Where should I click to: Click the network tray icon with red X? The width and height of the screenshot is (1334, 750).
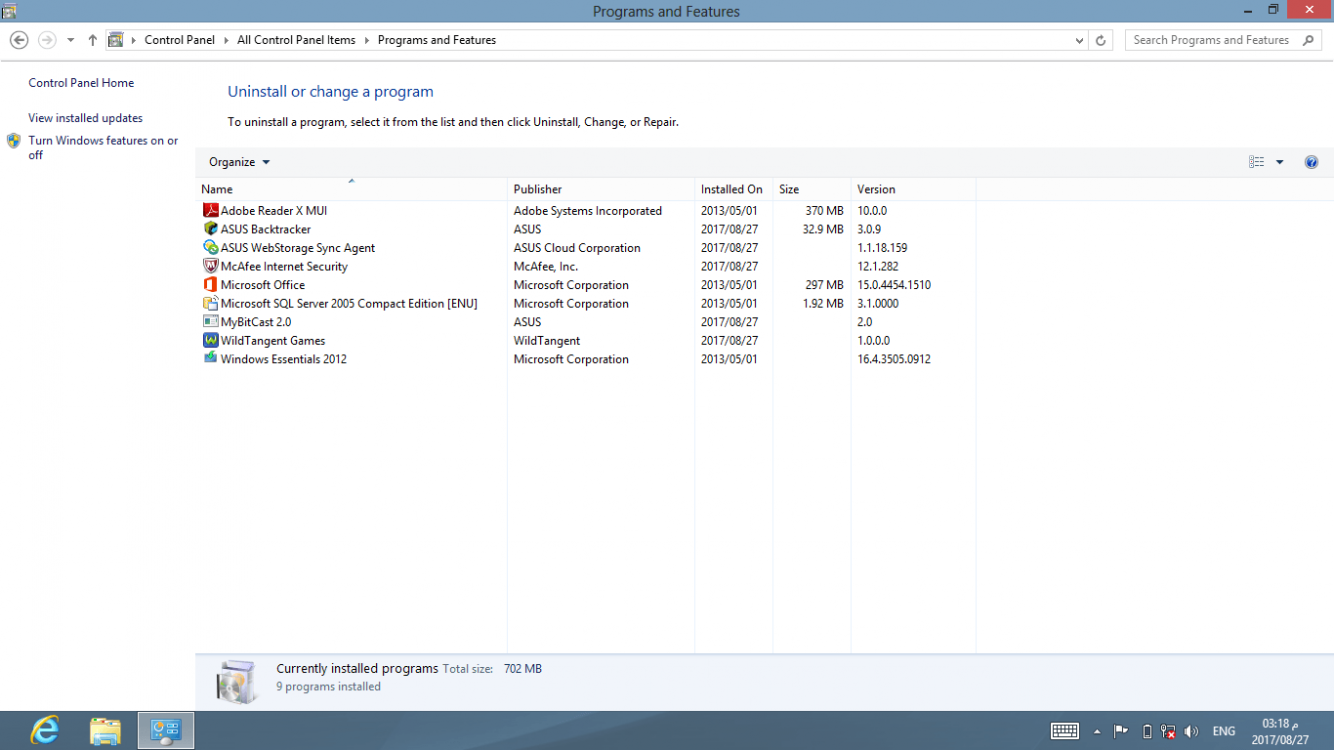pos(1168,731)
